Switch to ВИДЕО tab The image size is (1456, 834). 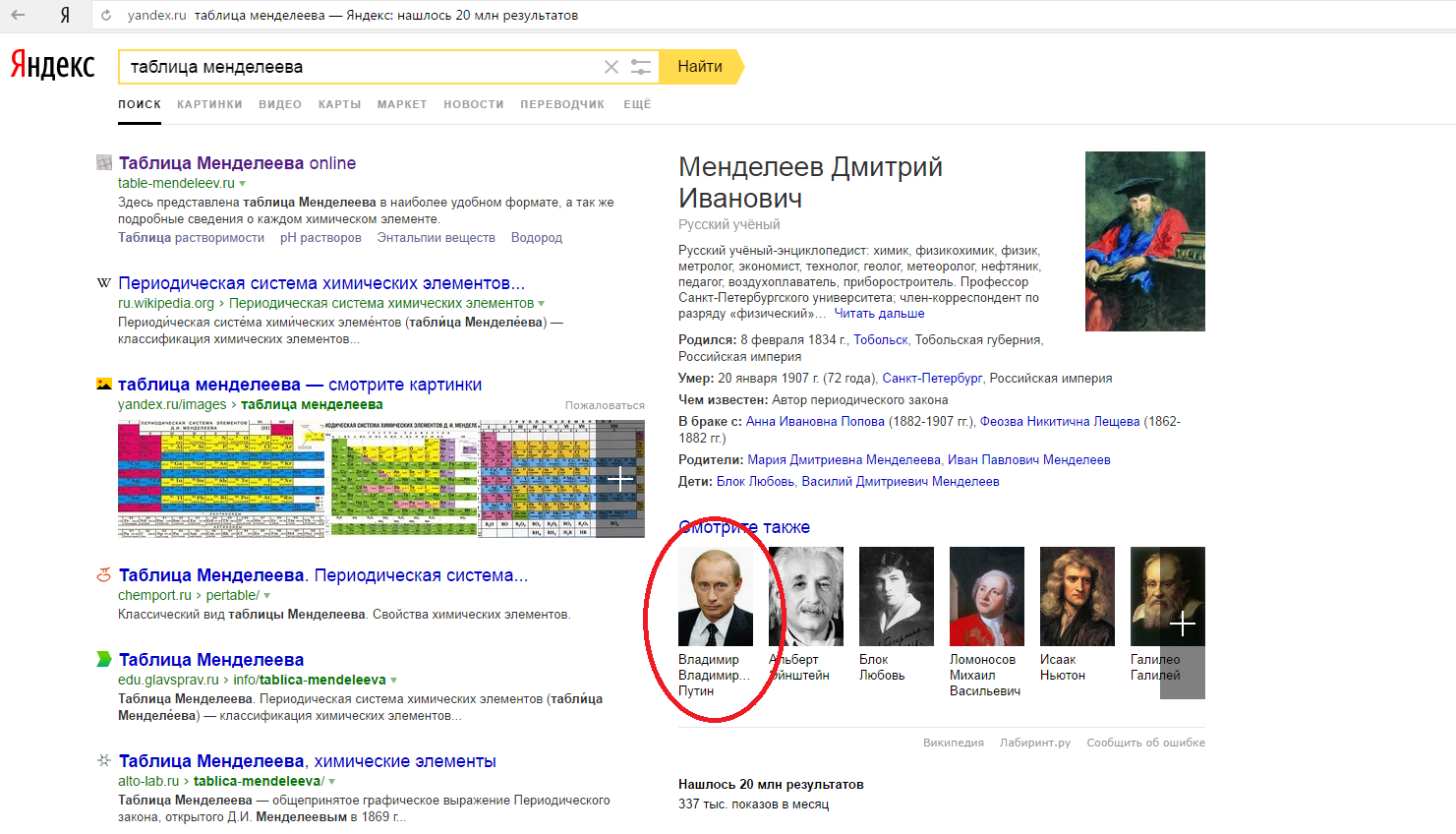click(x=280, y=104)
